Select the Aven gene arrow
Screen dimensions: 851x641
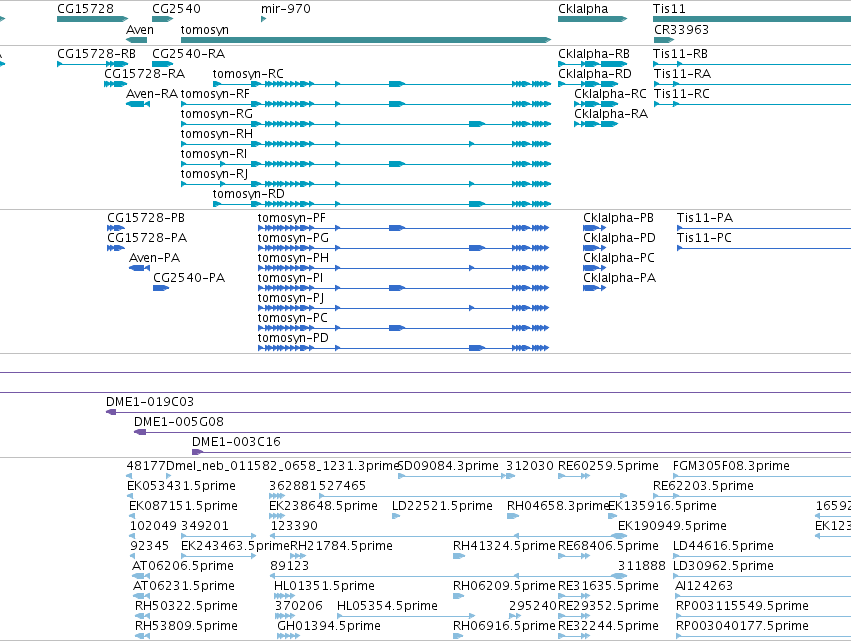tap(136, 40)
